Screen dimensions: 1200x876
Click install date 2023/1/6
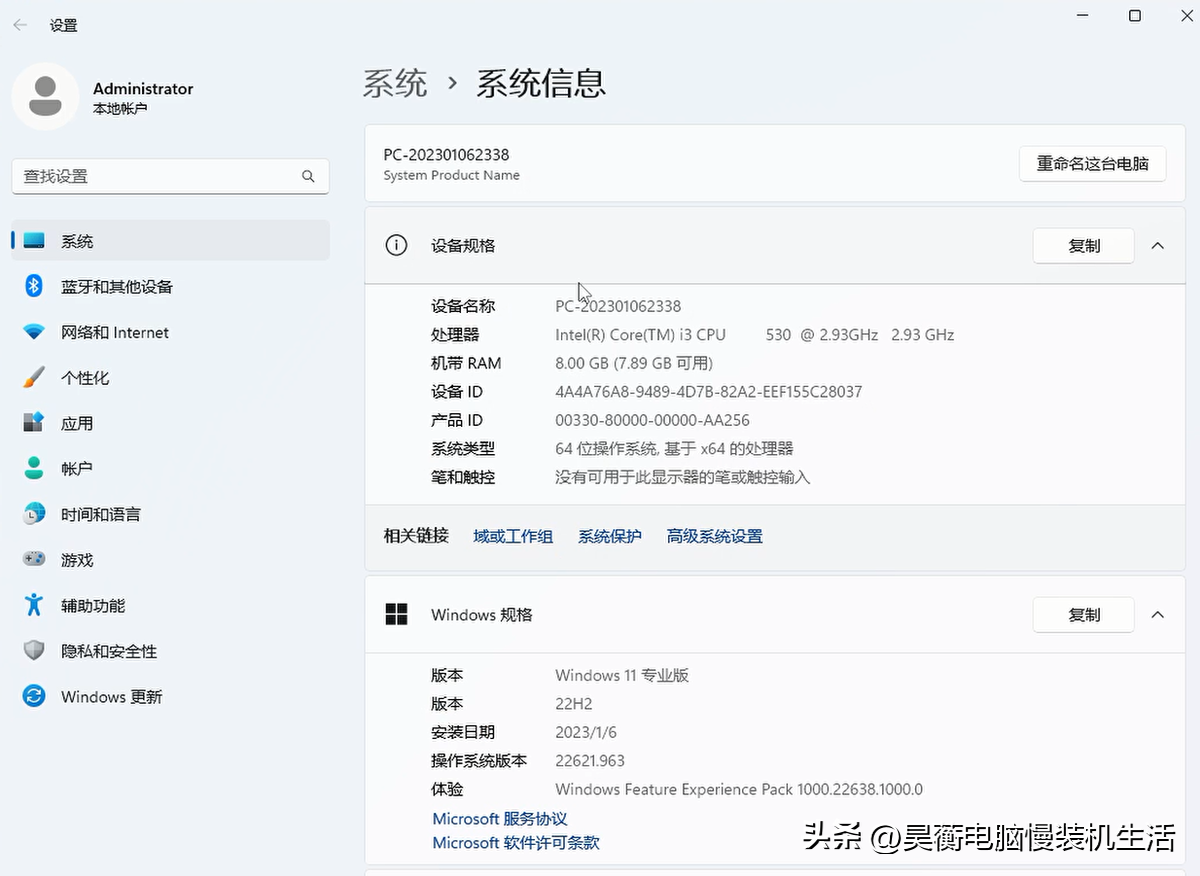(586, 733)
